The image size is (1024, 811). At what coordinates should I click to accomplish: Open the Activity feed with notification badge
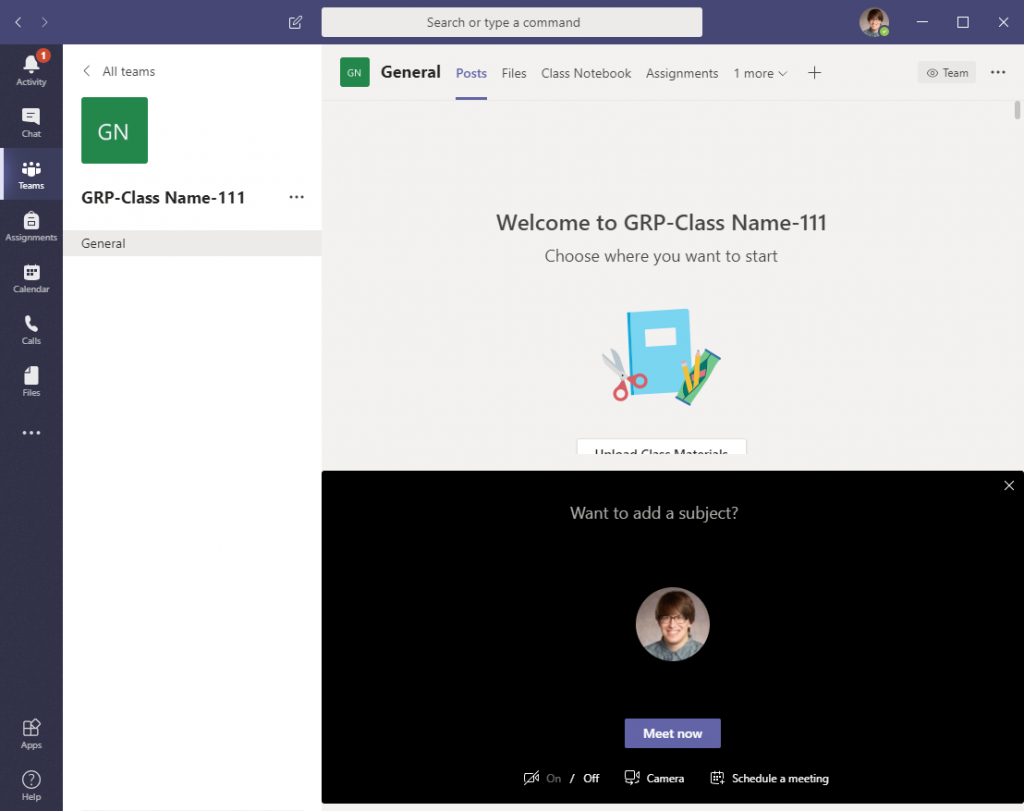pos(31,70)
